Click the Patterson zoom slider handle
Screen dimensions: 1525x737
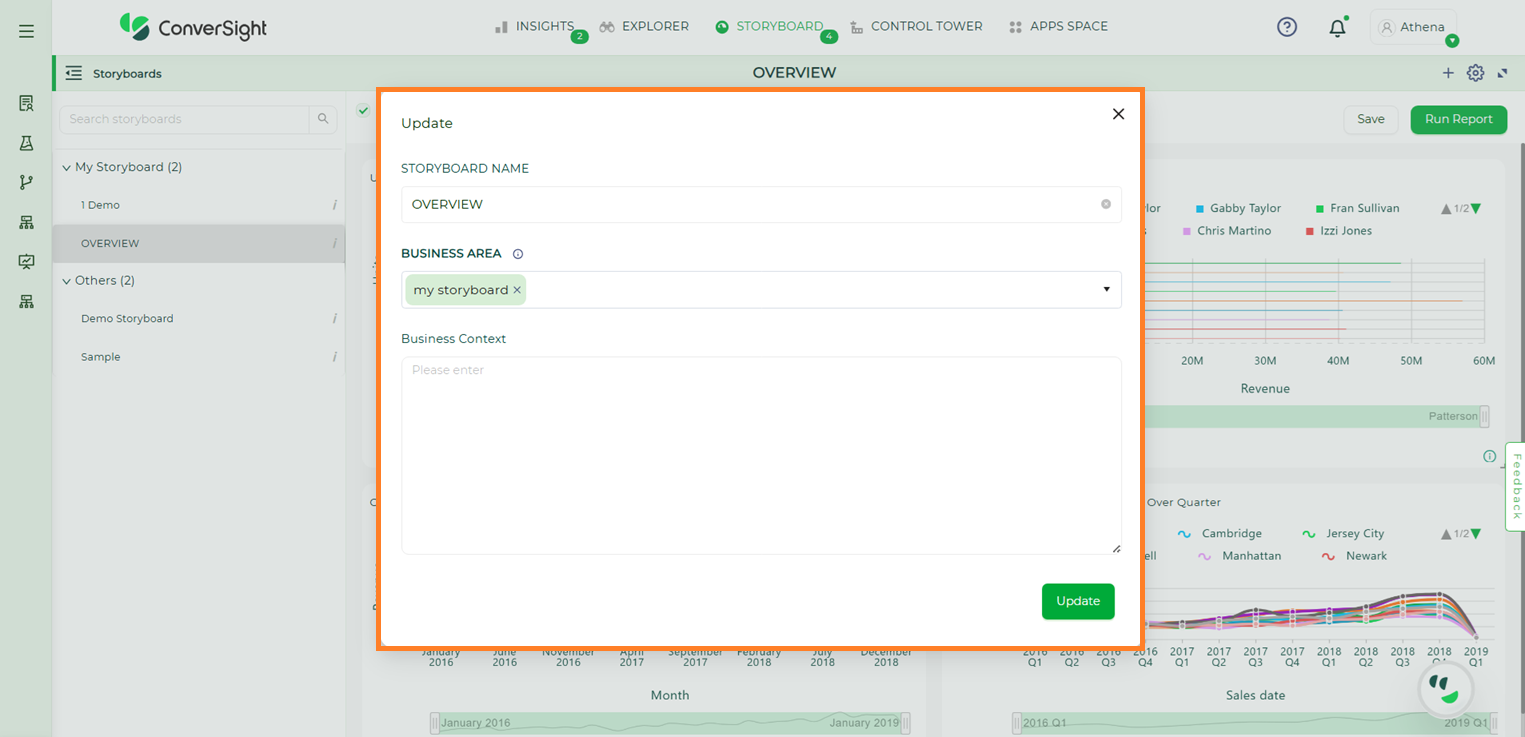click(1484, 416)
